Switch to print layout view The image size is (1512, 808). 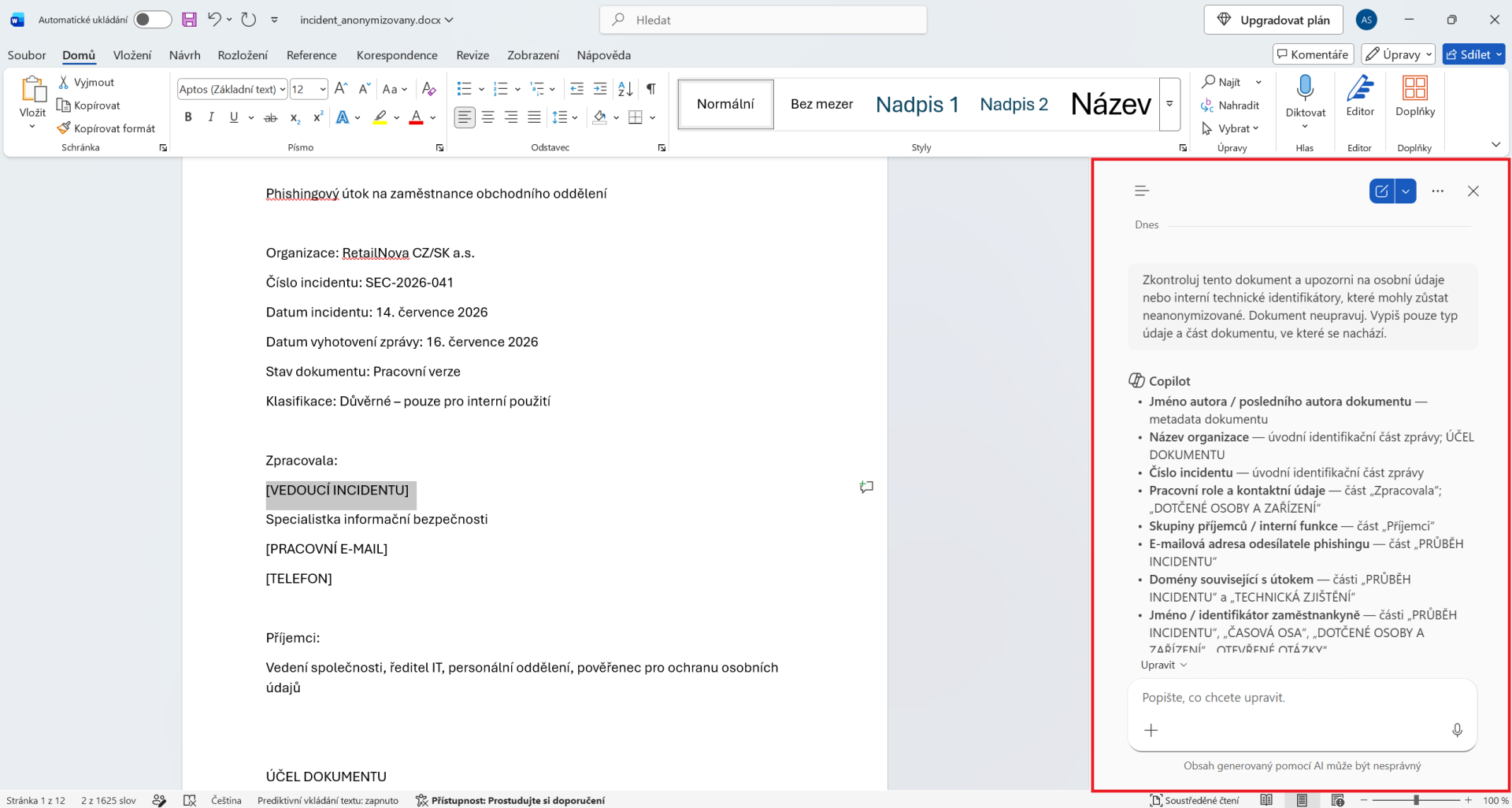(1302, 800)
